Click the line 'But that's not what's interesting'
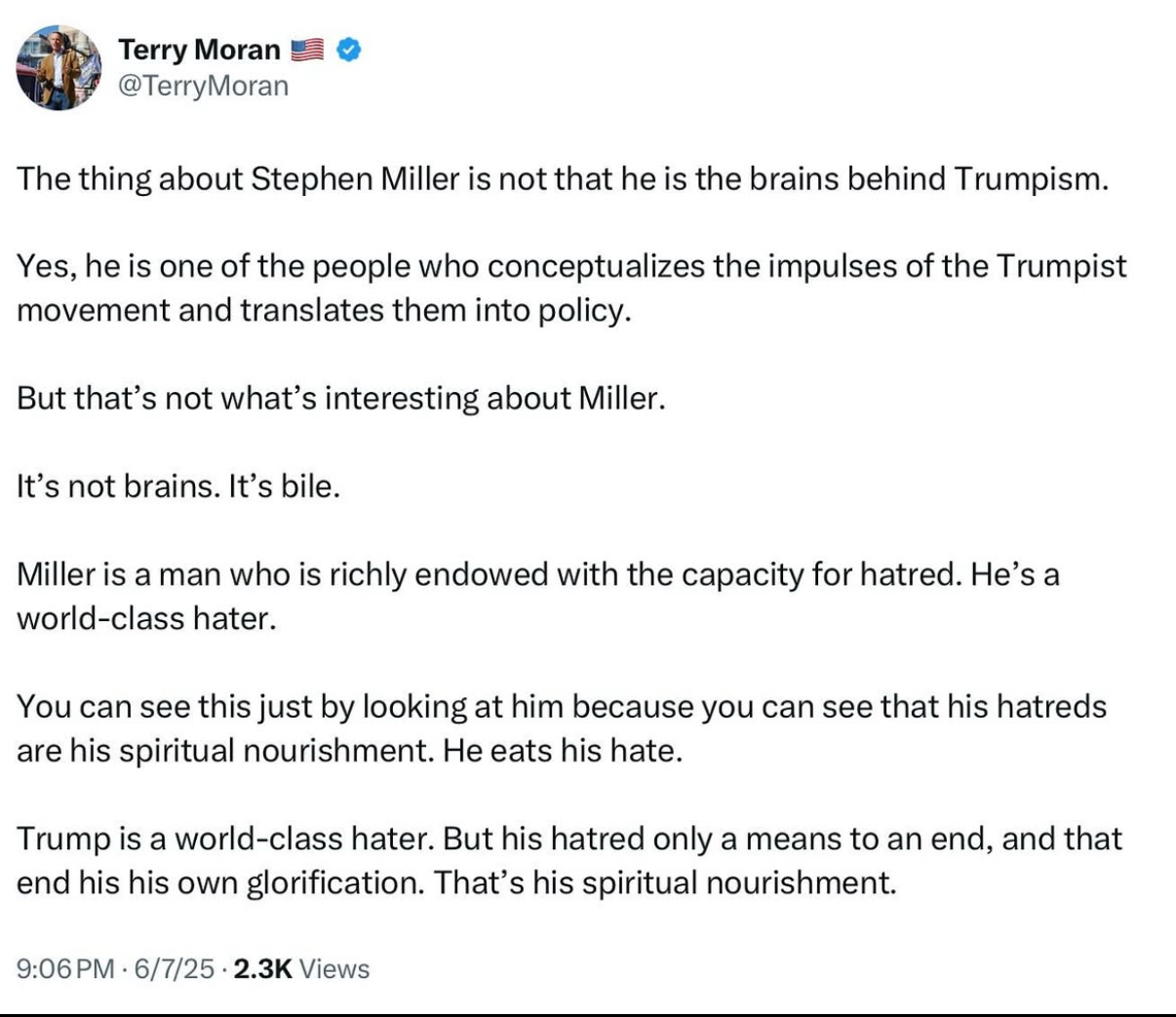The height and width of the screenshot is (1017, 1176). tap(340, 399)
